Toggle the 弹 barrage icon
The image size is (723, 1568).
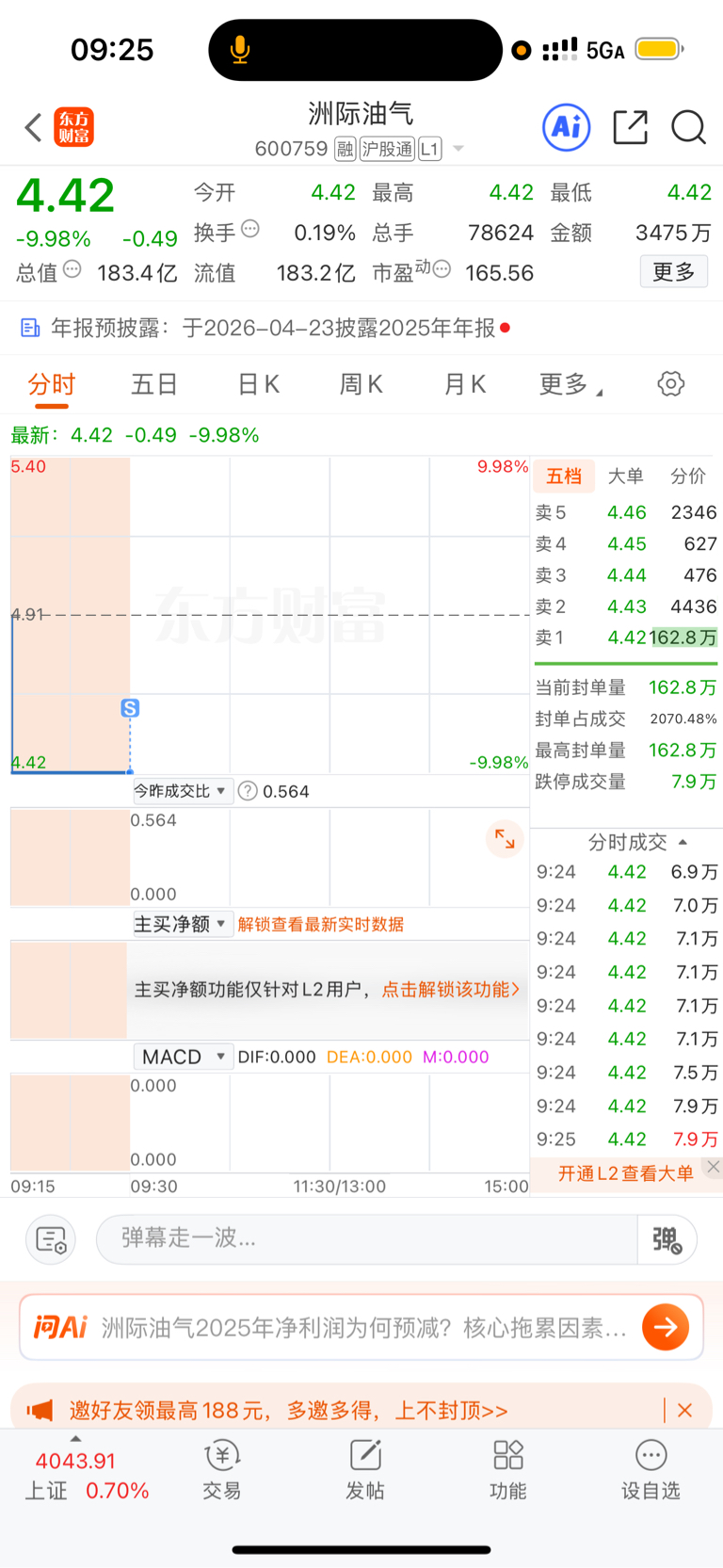pyautogui.click(x=667, y=1239)
